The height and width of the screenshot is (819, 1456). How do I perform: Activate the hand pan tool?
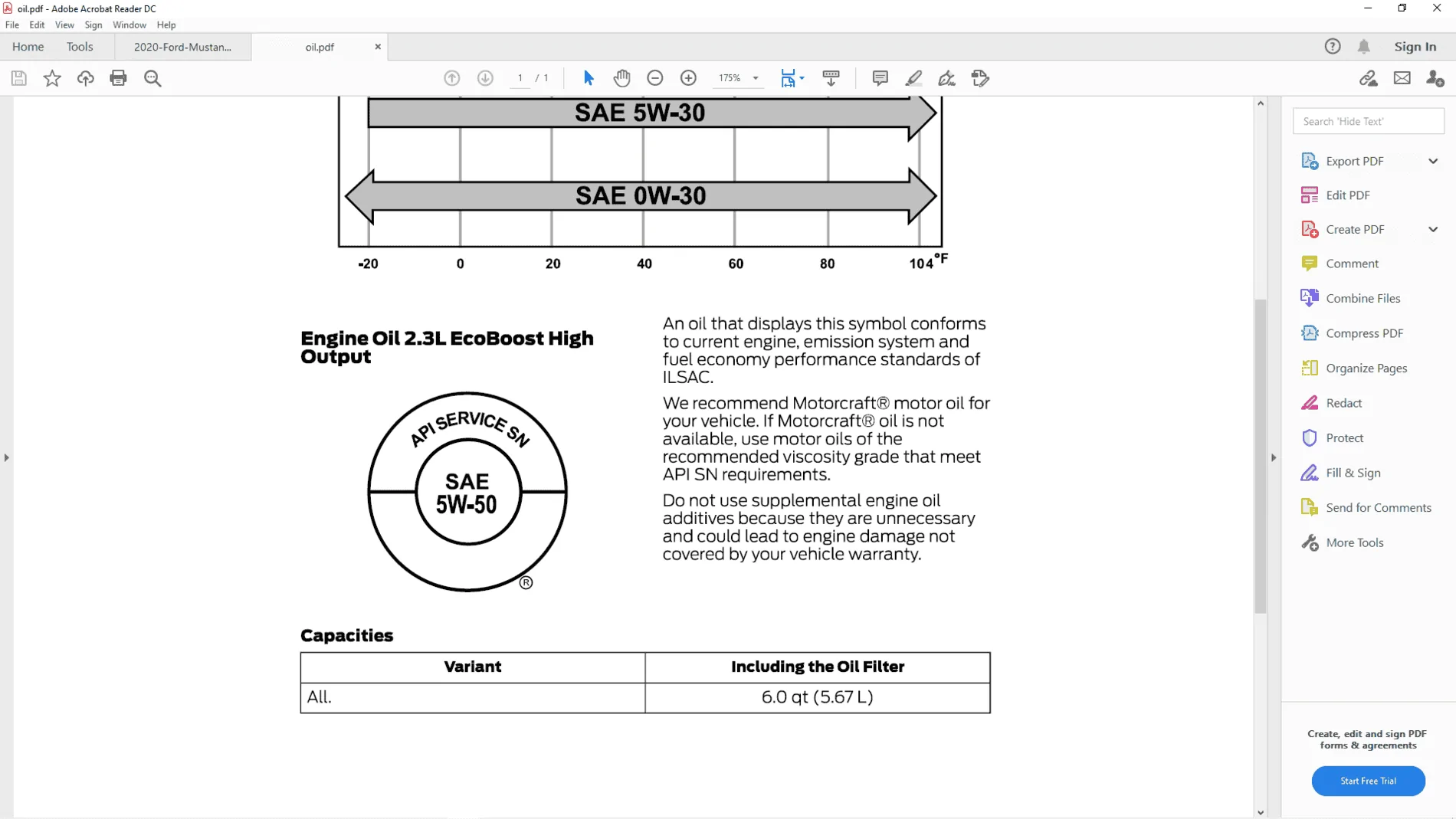[621, 78]
